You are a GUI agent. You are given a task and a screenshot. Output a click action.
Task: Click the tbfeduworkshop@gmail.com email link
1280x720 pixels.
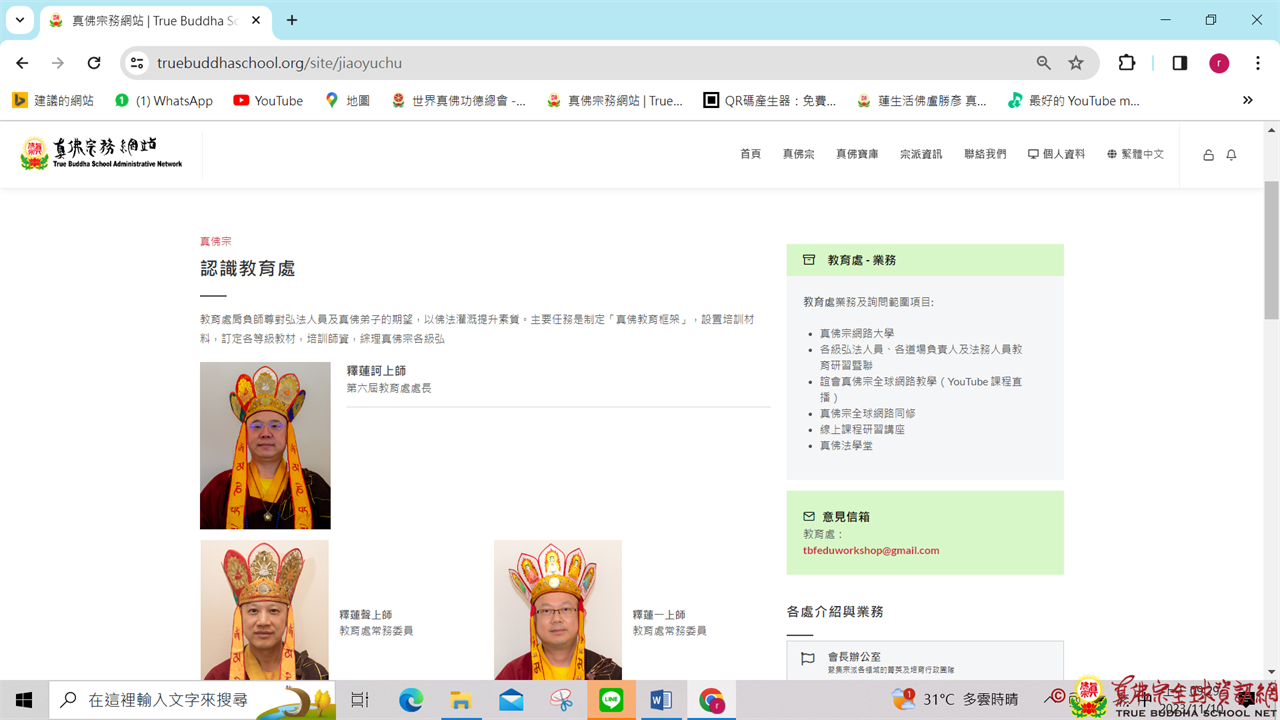click(x=870, y=550)
